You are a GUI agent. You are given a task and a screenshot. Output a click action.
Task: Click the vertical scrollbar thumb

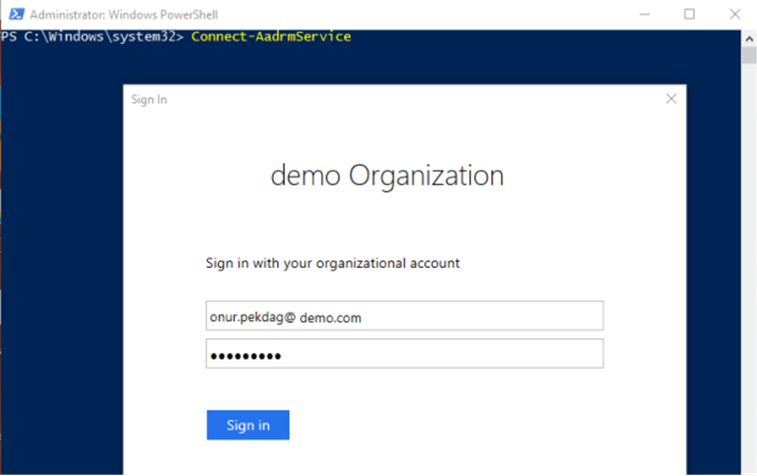click(x=749, y=56)
